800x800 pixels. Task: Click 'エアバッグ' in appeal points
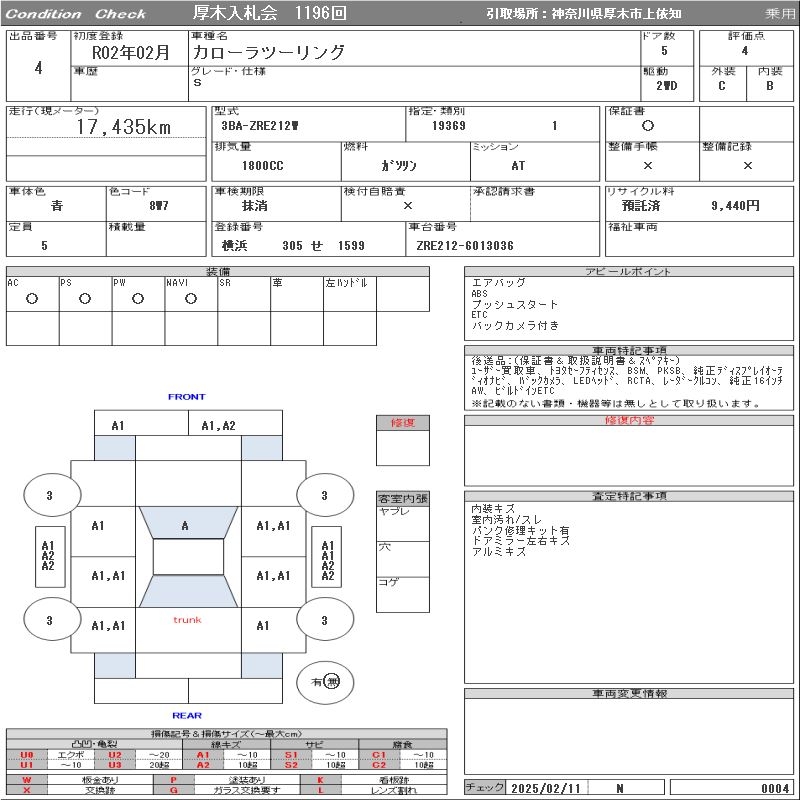pyautogui.click(x=498, y=282)
